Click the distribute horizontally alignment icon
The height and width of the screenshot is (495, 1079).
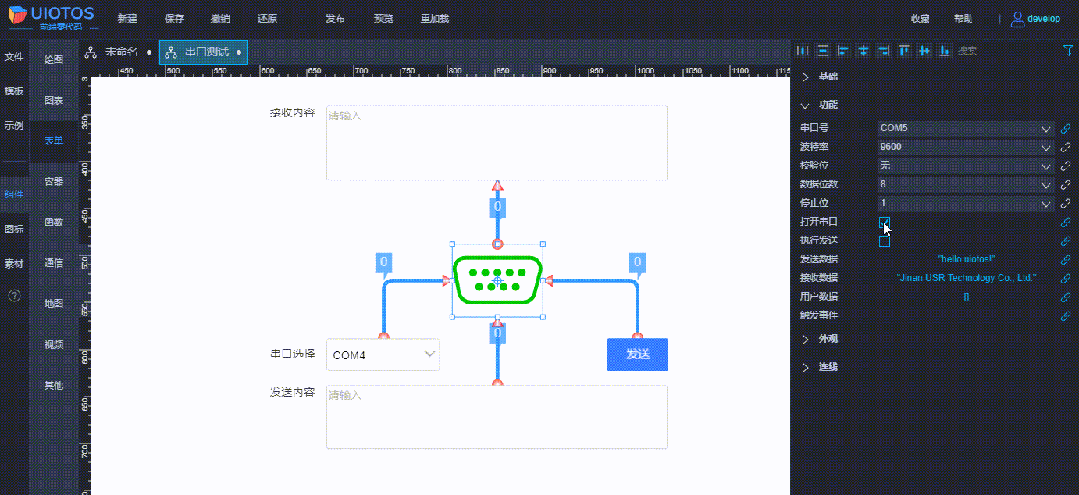pos(801,50)
